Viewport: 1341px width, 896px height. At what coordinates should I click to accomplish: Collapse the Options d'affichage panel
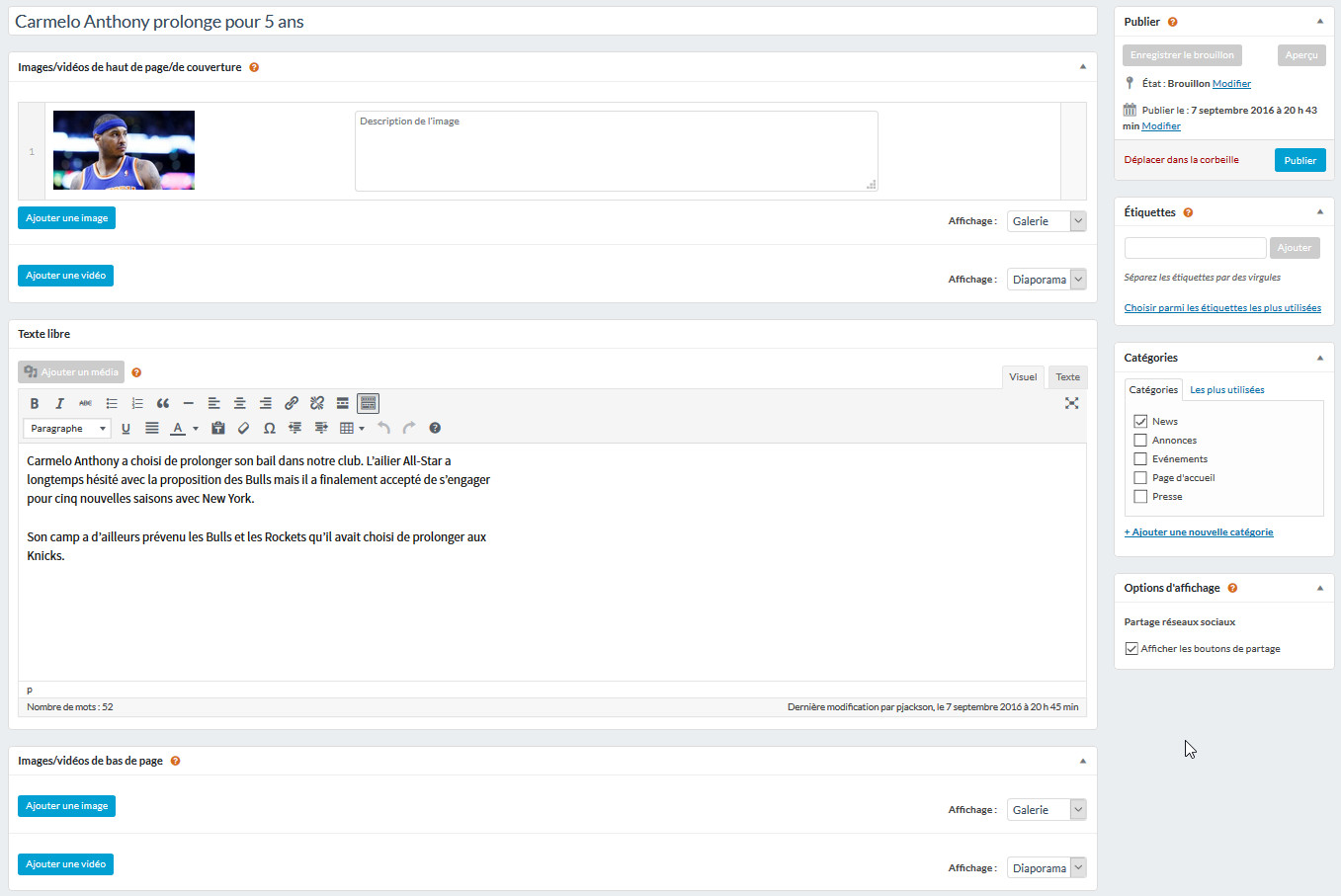[x=1319, y=588]
